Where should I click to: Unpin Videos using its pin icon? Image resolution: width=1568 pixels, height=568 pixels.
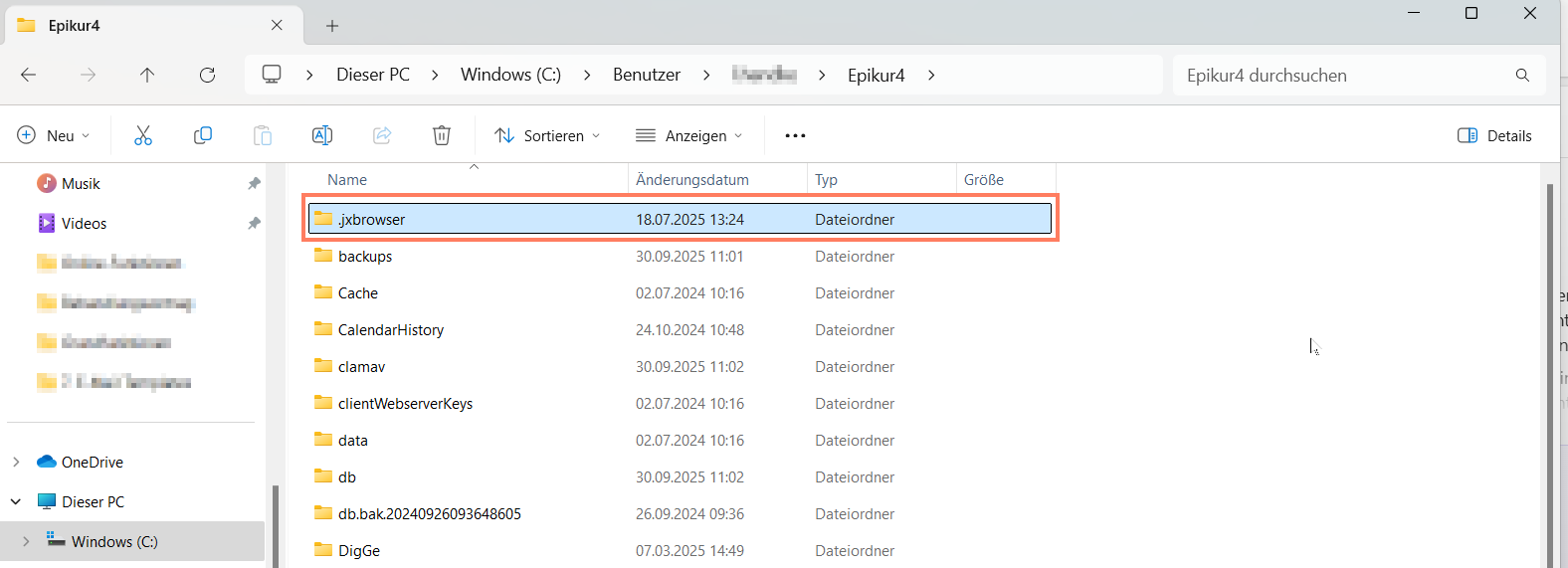pos(254,223)
